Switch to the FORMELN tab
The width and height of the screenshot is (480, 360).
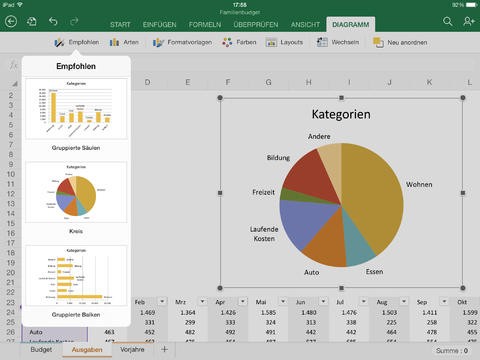[x=205, y=25]
